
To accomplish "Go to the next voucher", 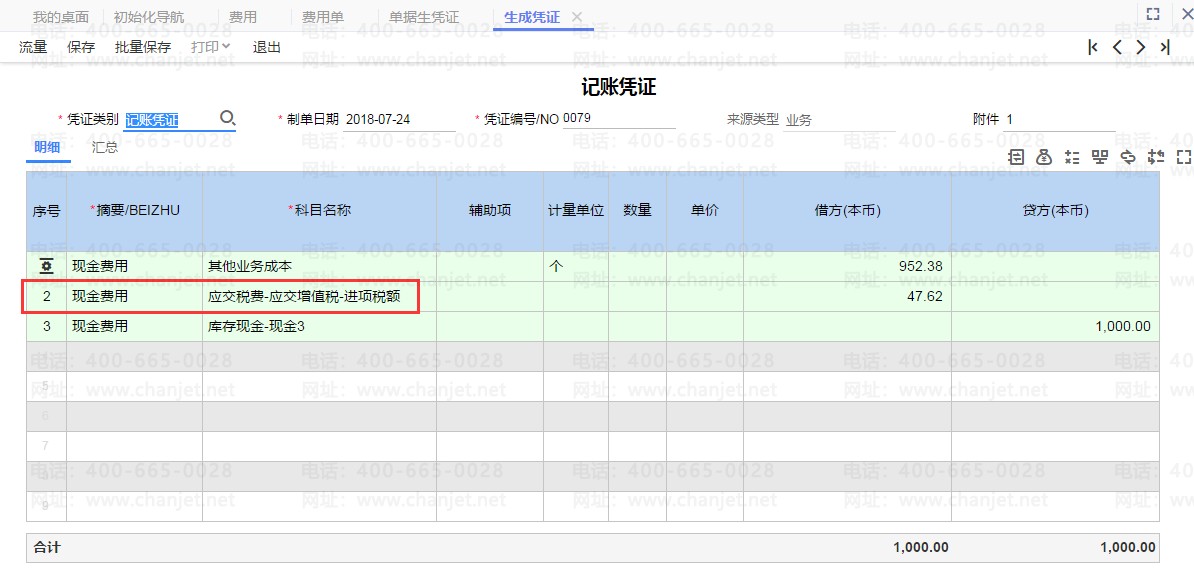I will 1140,46.
